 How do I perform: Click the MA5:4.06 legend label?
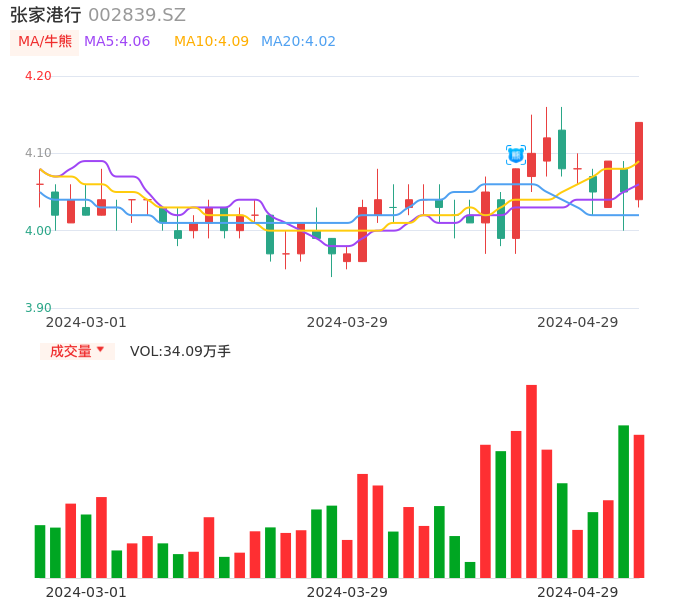pos(117,42)
